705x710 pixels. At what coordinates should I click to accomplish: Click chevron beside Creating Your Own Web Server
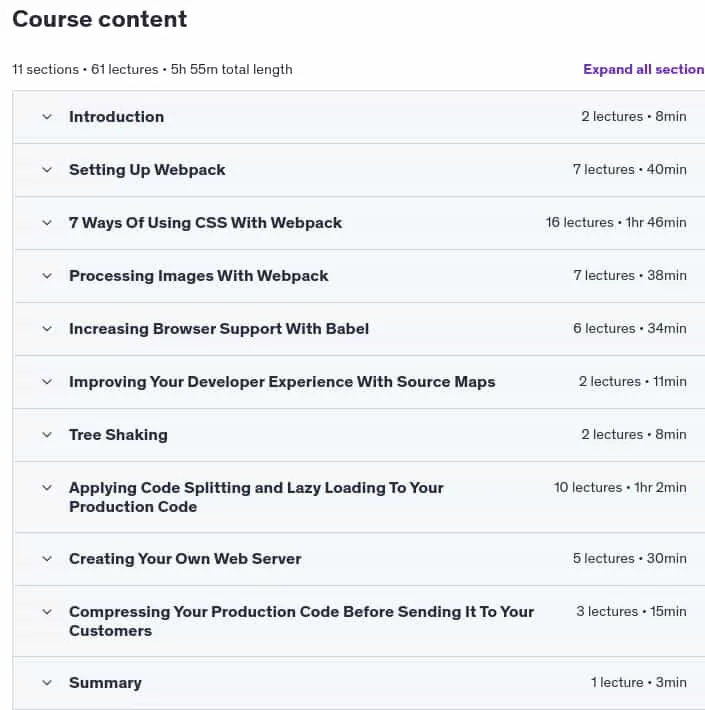click(x=47, y=559)
